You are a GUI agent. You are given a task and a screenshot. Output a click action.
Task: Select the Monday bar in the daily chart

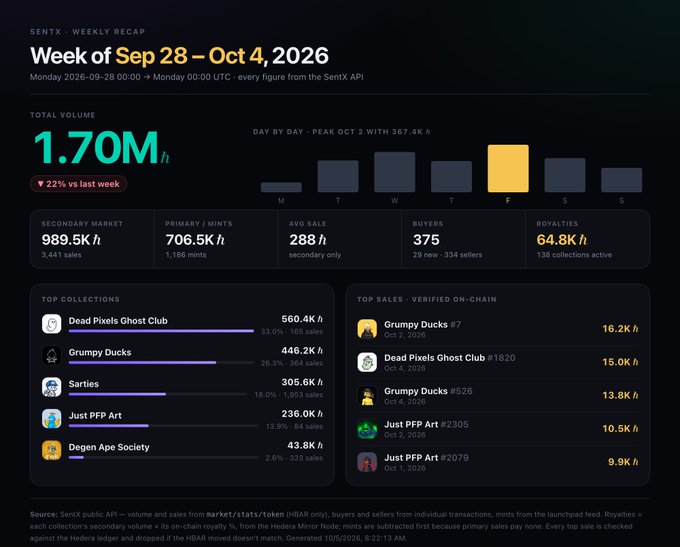(281, 187)
